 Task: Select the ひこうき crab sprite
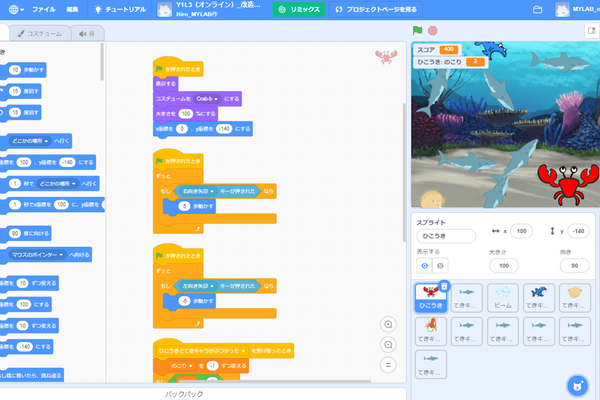[x=430, y=298]
